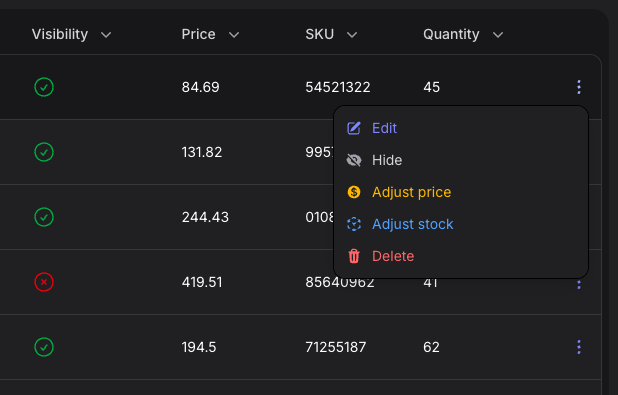Image resolution: width=618 pixels, height=395 pixels.
Task: Open three-dot menu for SKU 71255187 row
Action: pyautogui.click(x=579, y=347)
